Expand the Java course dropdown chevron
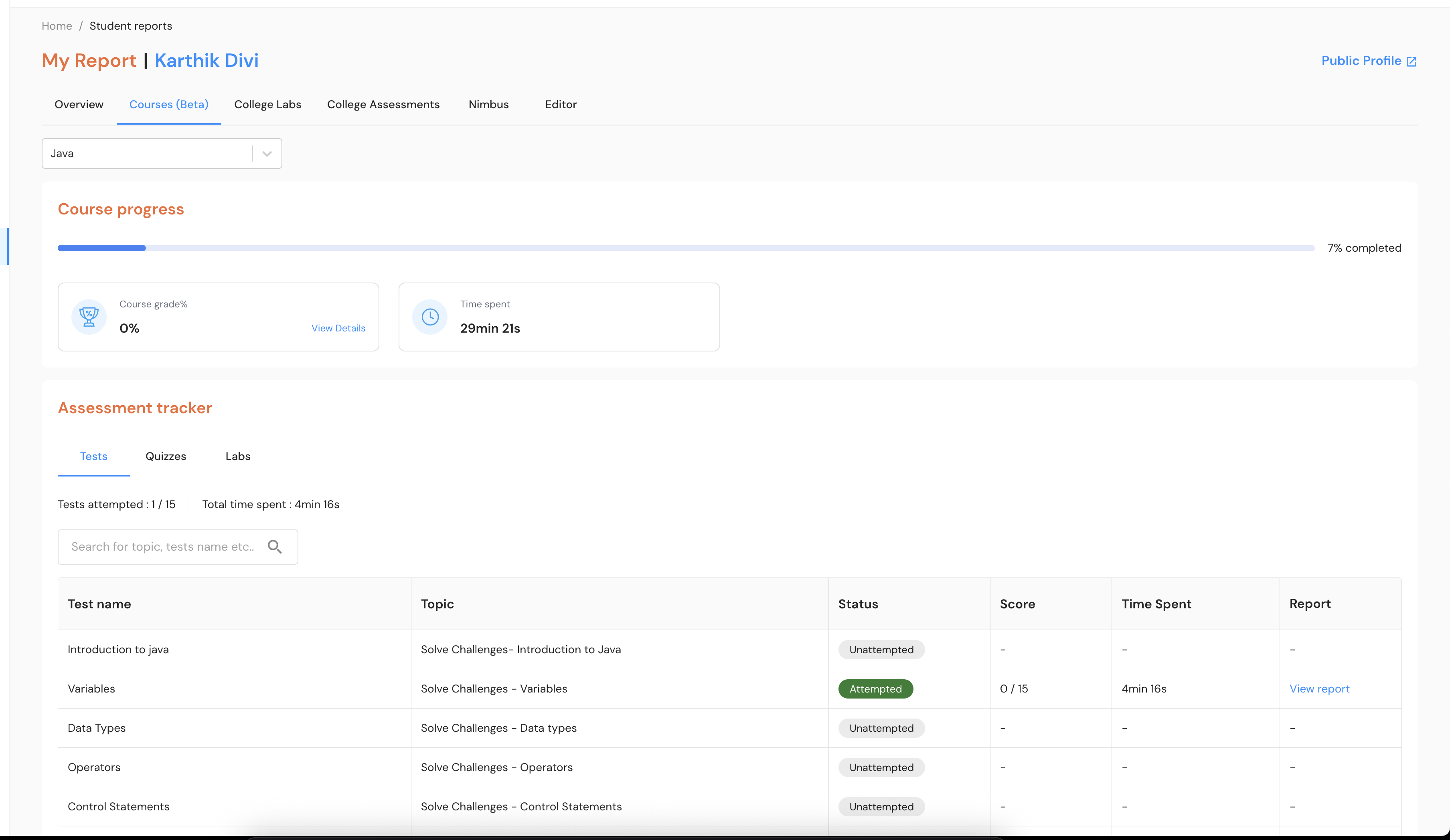The height and width of the screenshot is (840, 1450). point(267,153)
